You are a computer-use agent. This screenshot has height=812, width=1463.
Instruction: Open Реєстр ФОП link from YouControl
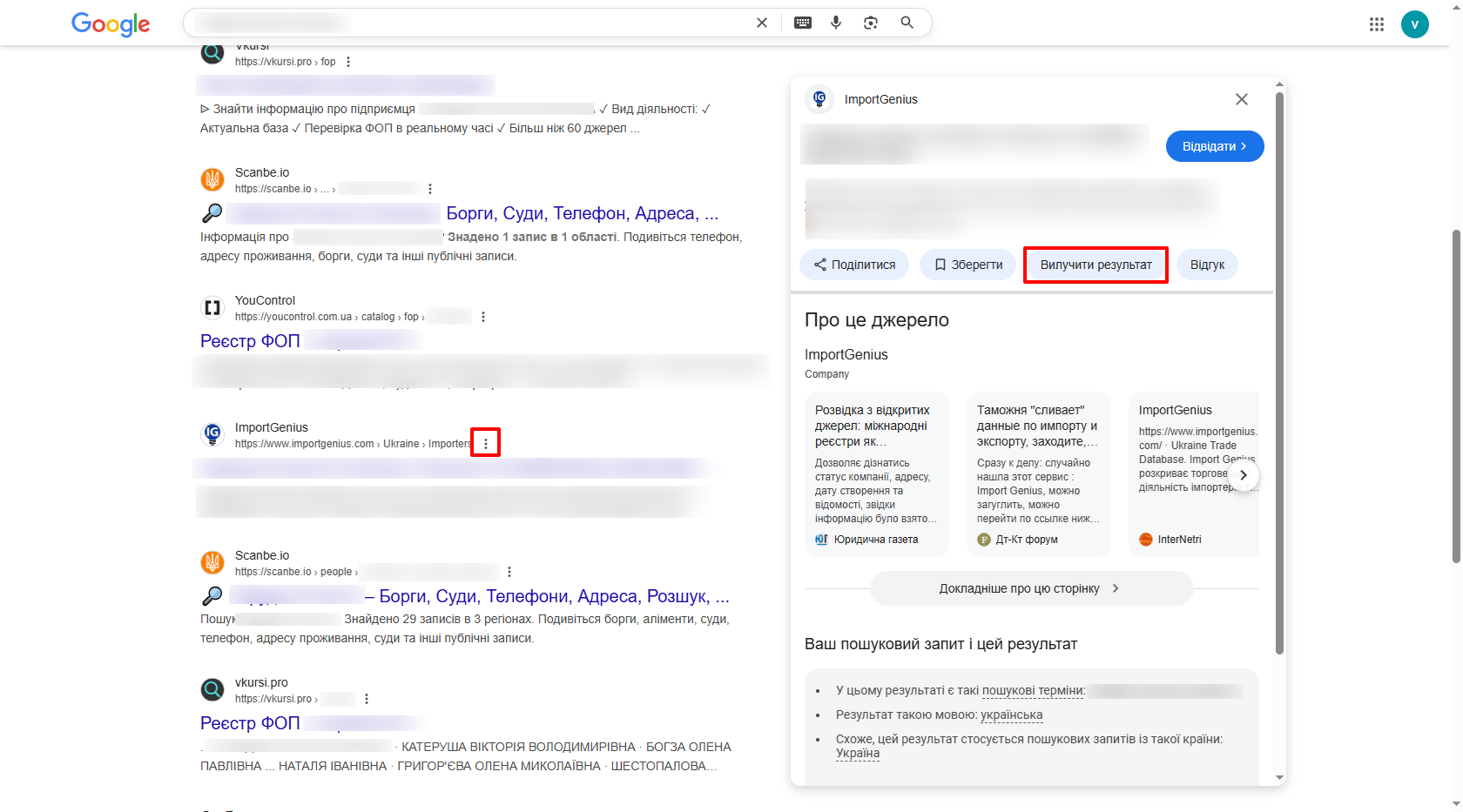[250, 341]
